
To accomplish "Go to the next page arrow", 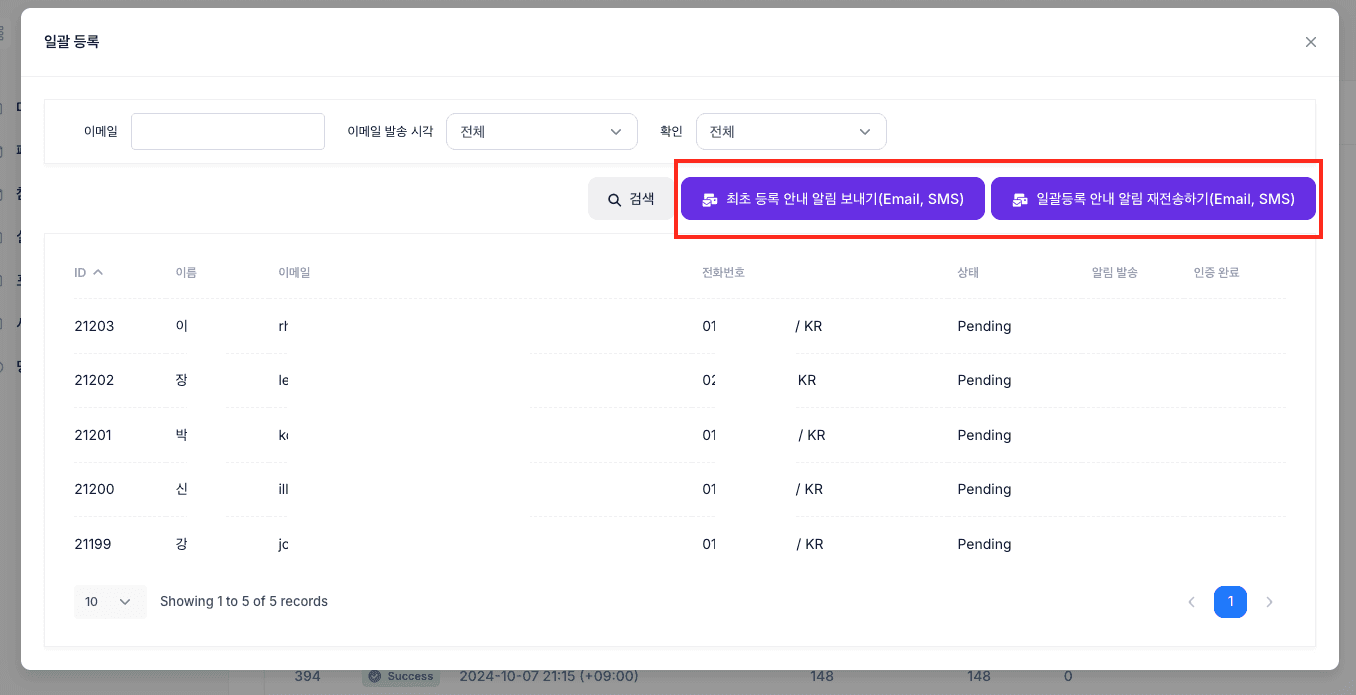I will 1269,602.
